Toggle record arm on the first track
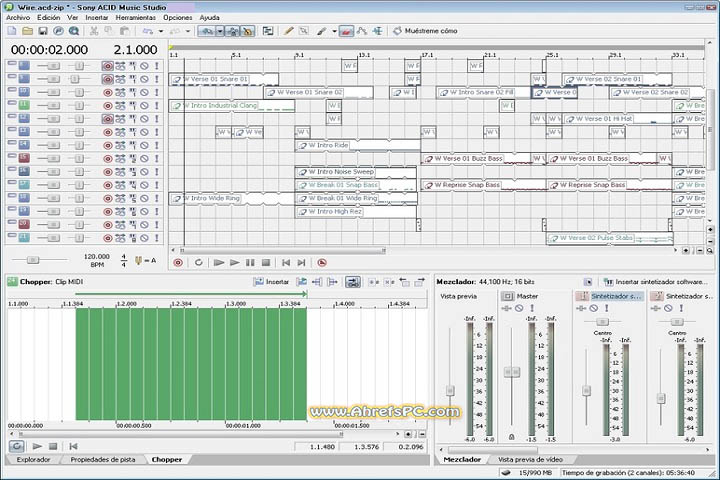Screen dimensions: 720x480 [107, 66]
